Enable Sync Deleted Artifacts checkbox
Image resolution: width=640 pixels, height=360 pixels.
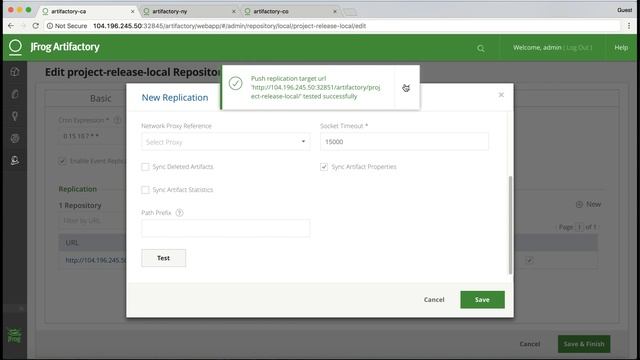click(x=145, y=167)
